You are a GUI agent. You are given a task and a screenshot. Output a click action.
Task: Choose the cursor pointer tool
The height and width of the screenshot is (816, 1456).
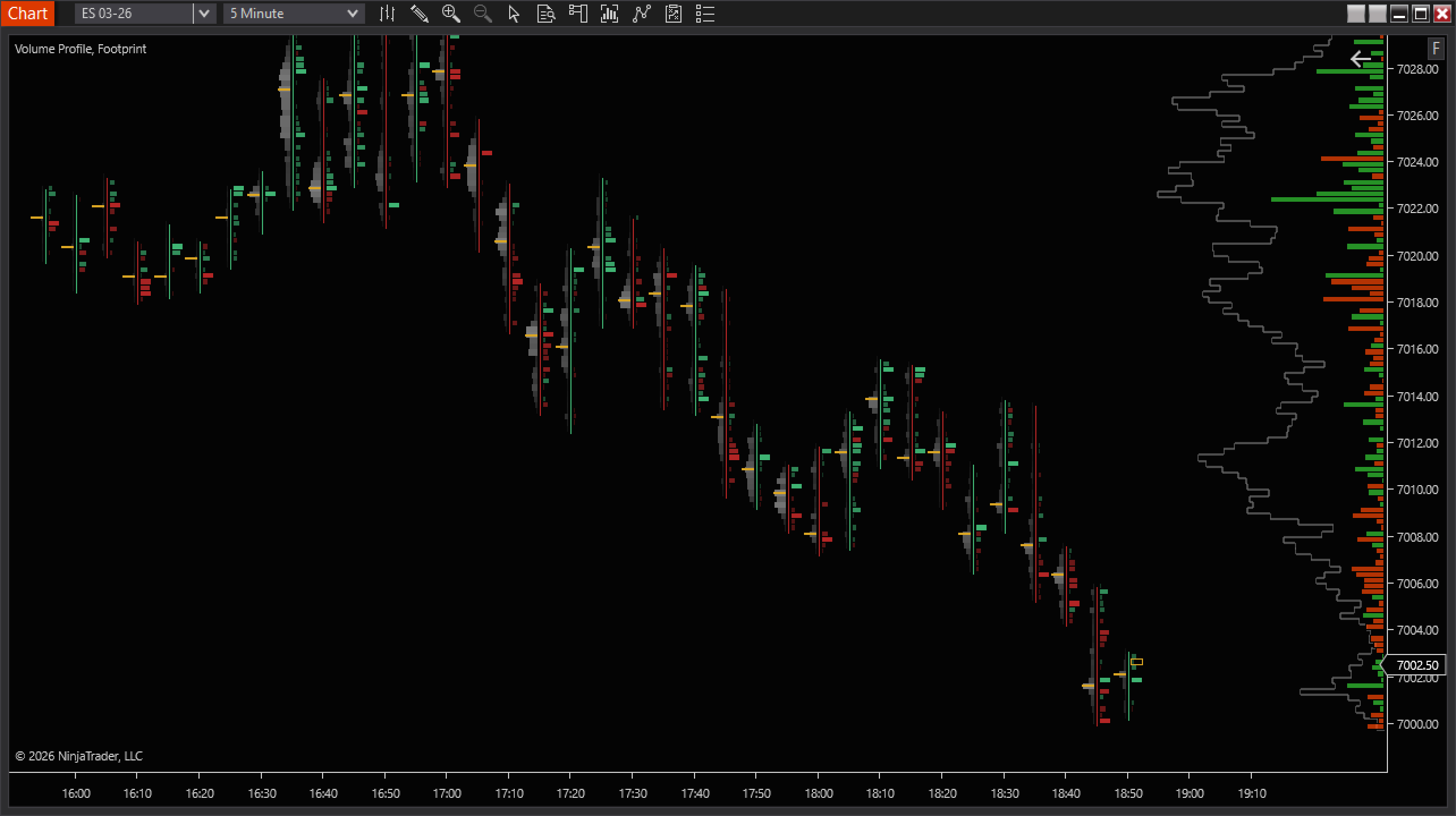pos(514,14)
